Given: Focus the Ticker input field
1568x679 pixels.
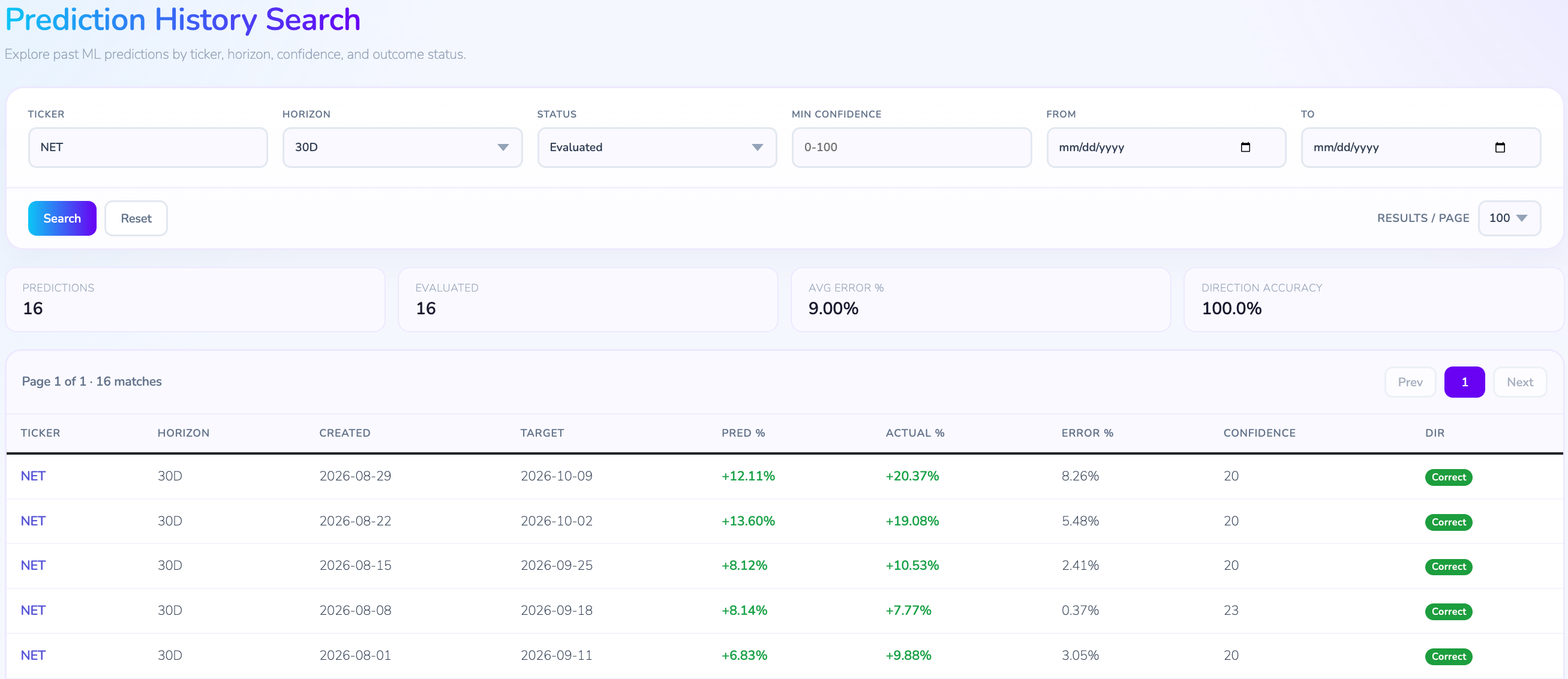Looking at the screenshot, I should click(148, 147).
